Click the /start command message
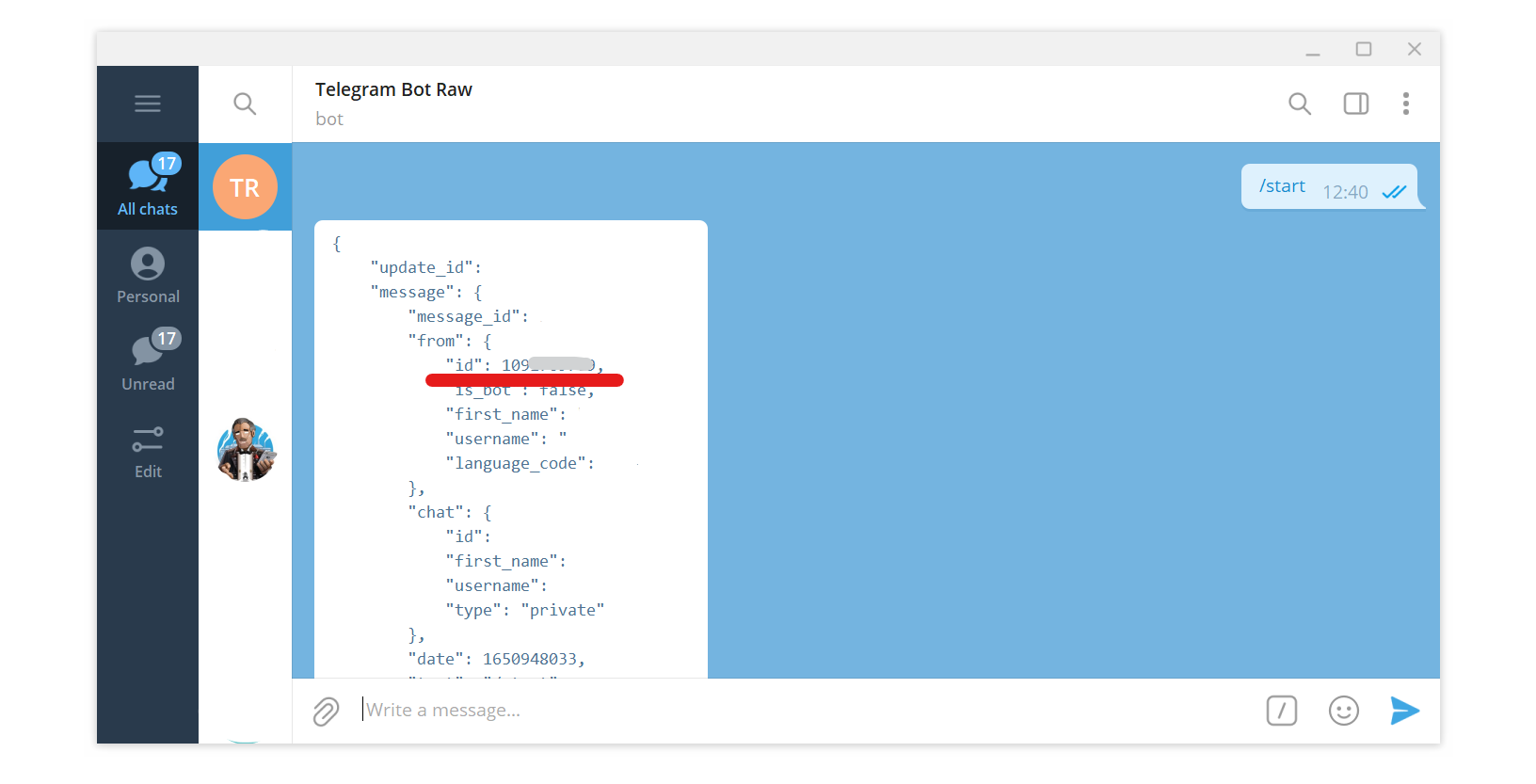 coord(1282,186)
